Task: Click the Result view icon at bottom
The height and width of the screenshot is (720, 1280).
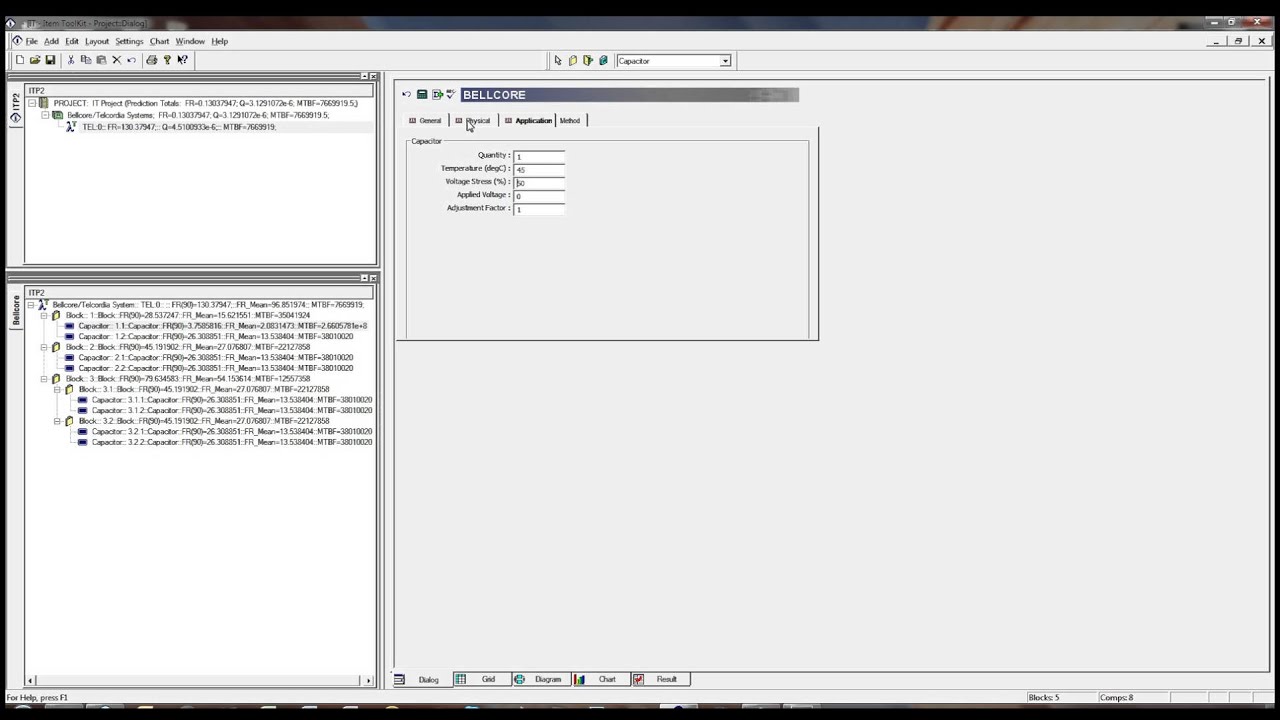Action: (x=638, y=680)
